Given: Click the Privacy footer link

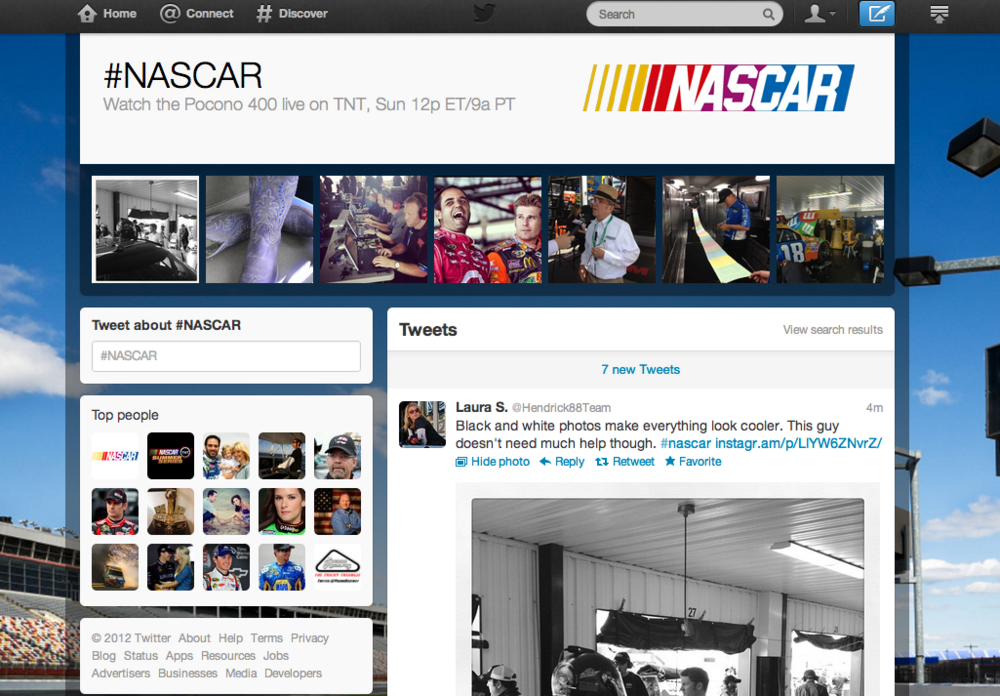Looking at the screenshot, I should (x=310, y=638).
